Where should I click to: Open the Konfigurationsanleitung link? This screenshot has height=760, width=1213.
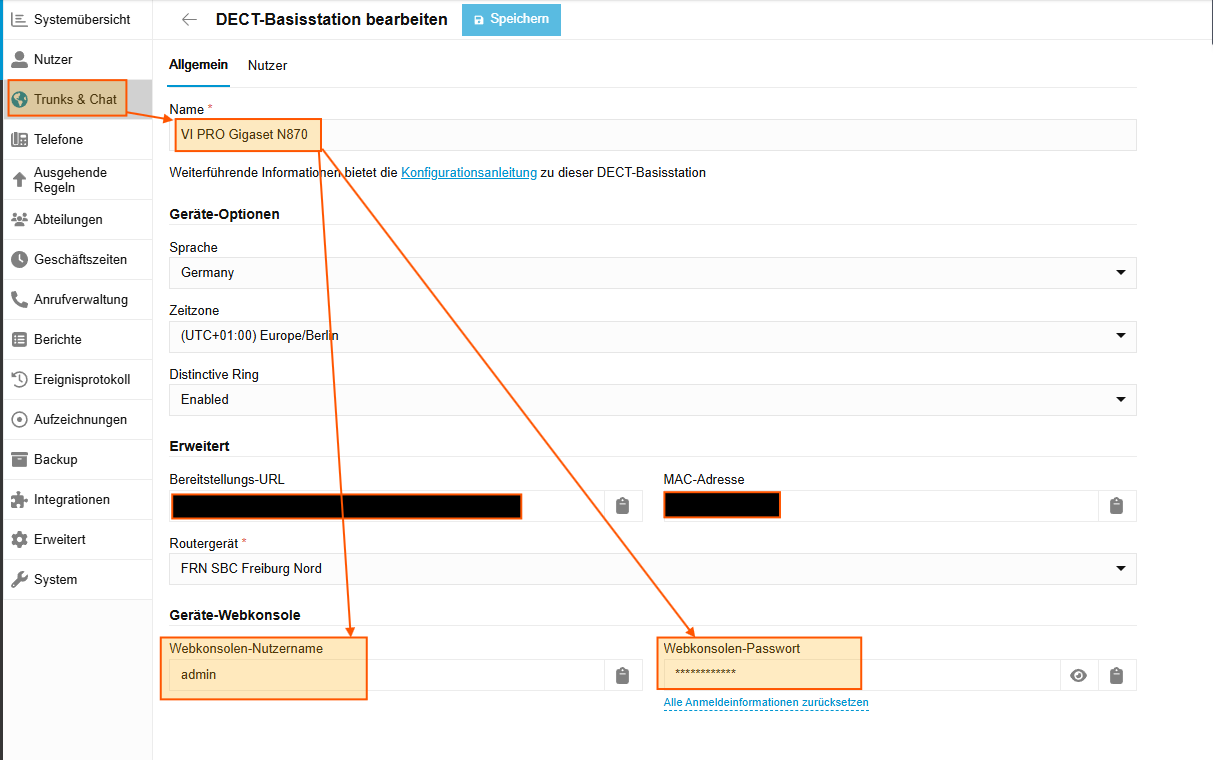click(x=469, y=173)
